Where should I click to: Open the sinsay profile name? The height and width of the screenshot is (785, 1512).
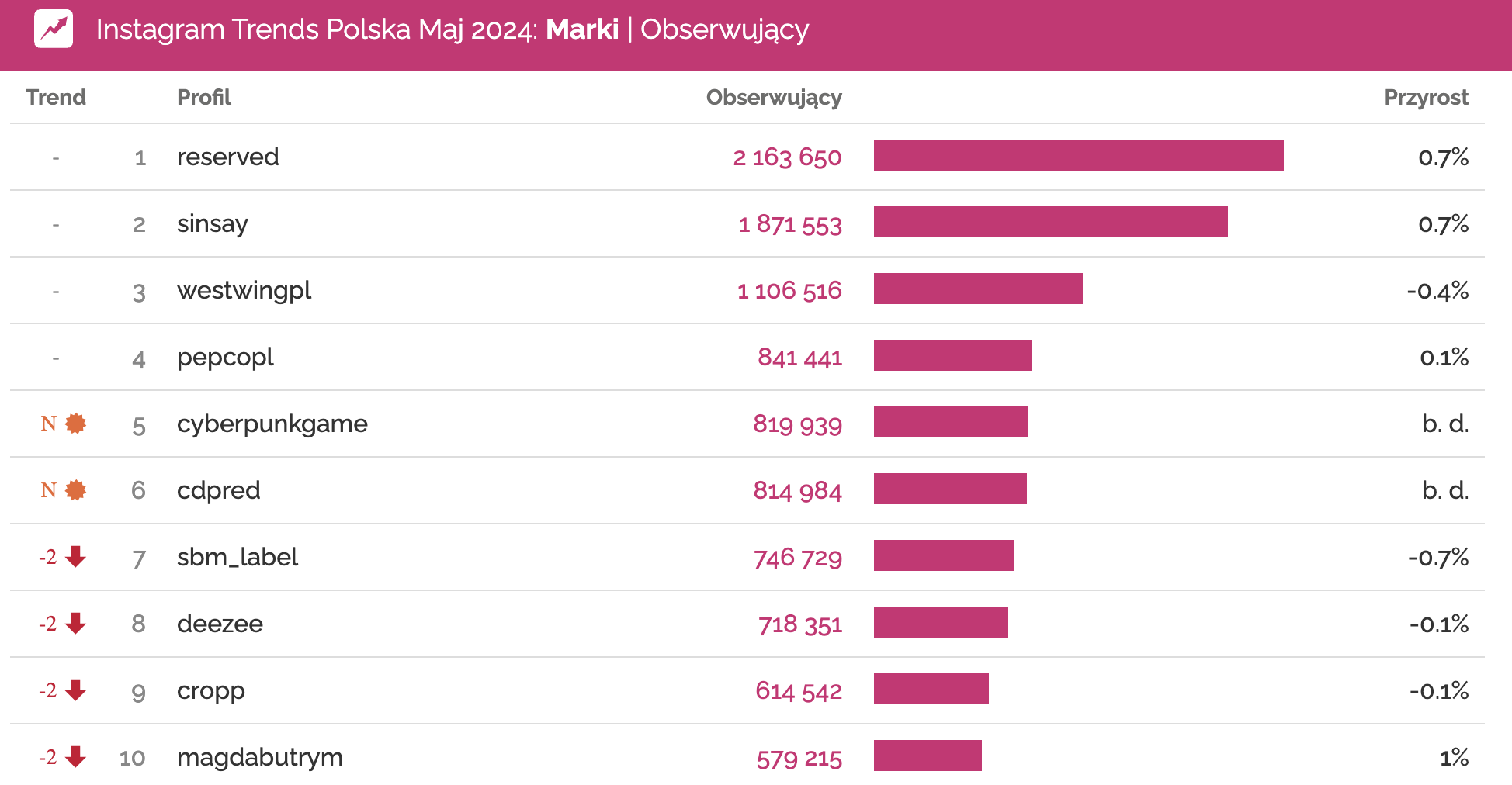pos(212,224)
